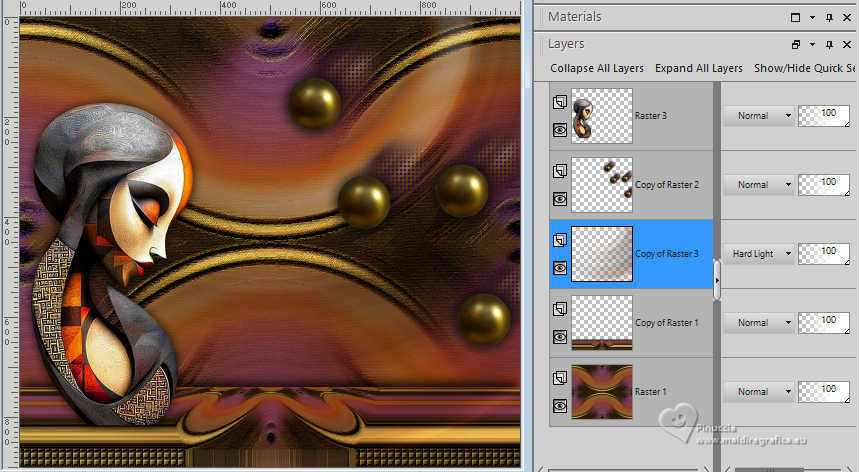Open blend mode dropdown for Copy of Raster 1
Viewport: 859px width, 472px height.
[759, 323]
